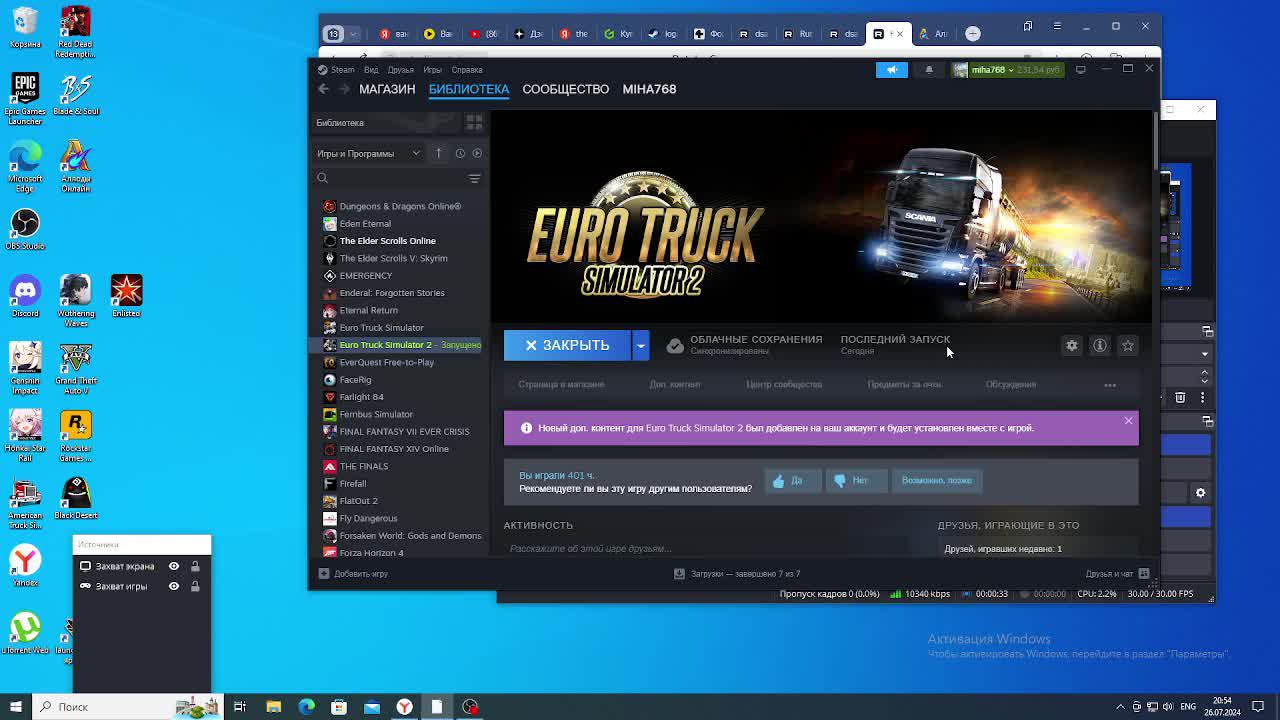Click Возможно, позже button
1280x720 pixels.
coord(936,481)
